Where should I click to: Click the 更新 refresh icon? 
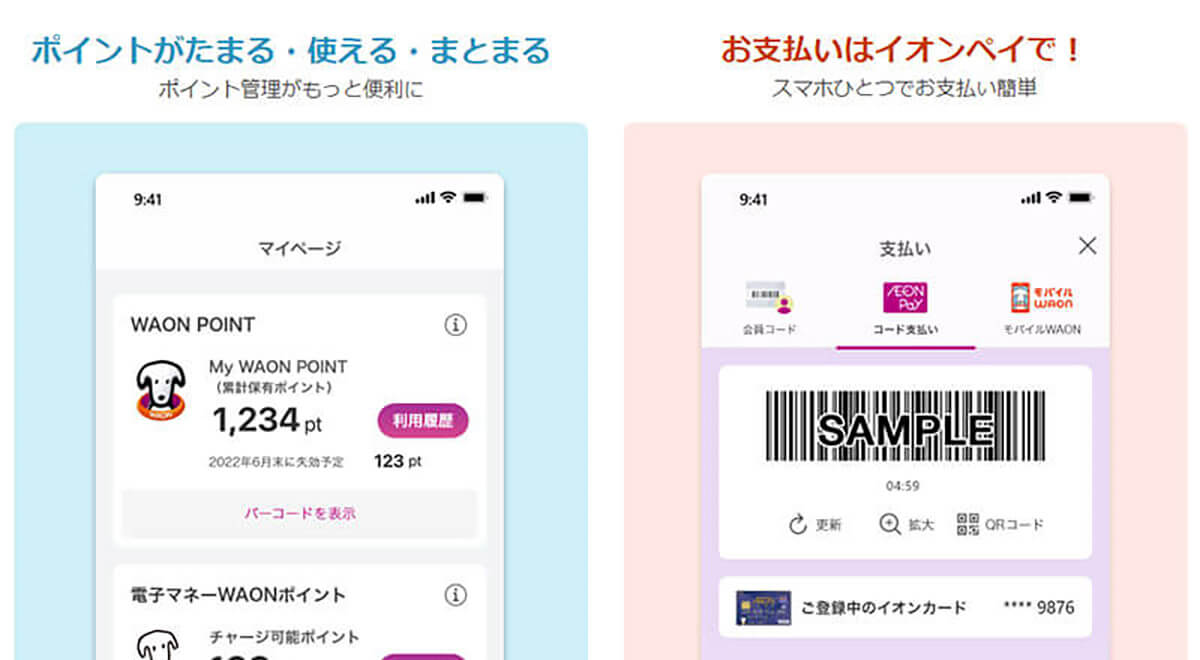point(798,525)
